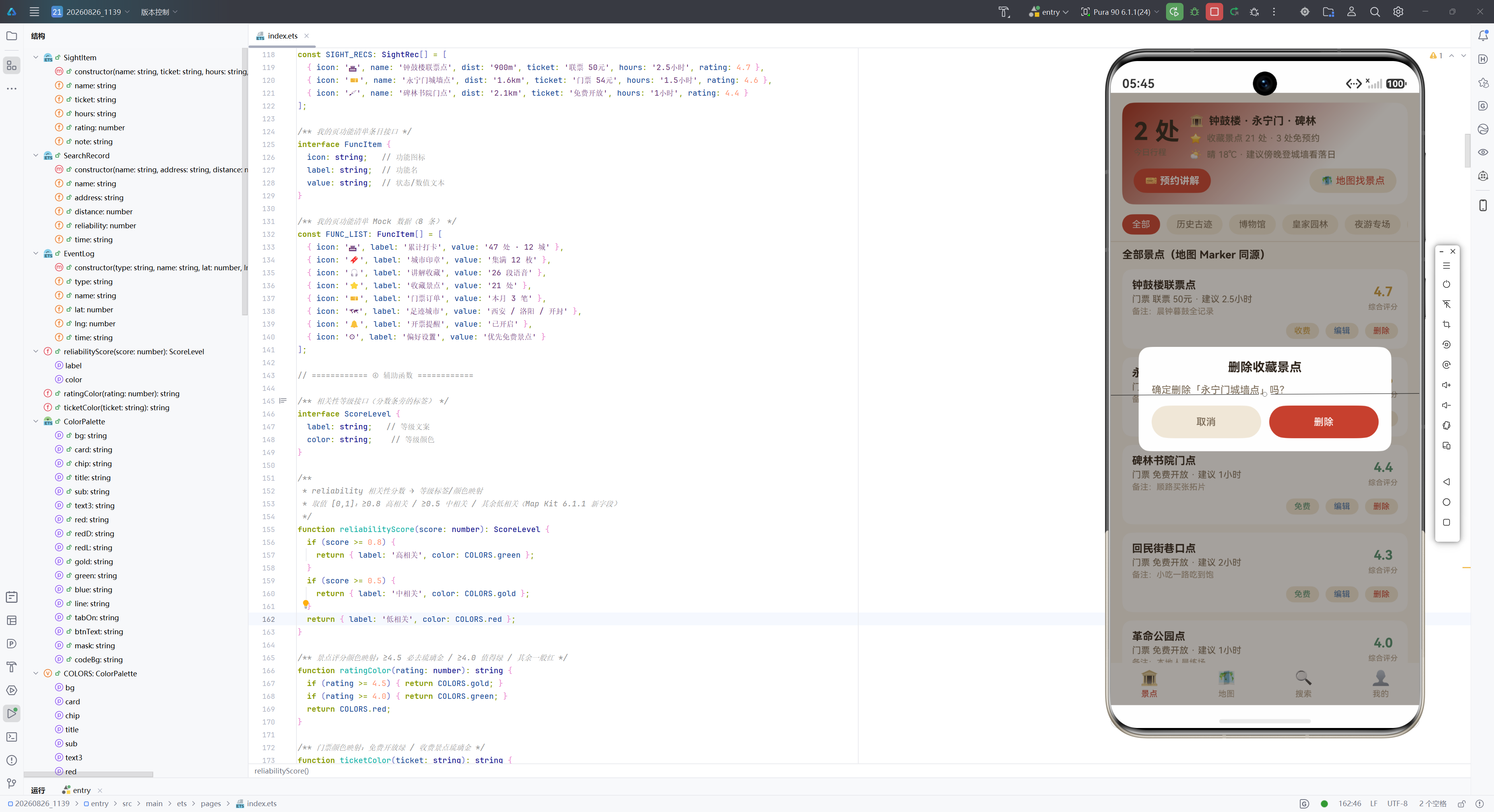Tap 免费 tag on 回民街巷口点 card
The image size is (1494, 812).
(x=1302, y=594)
